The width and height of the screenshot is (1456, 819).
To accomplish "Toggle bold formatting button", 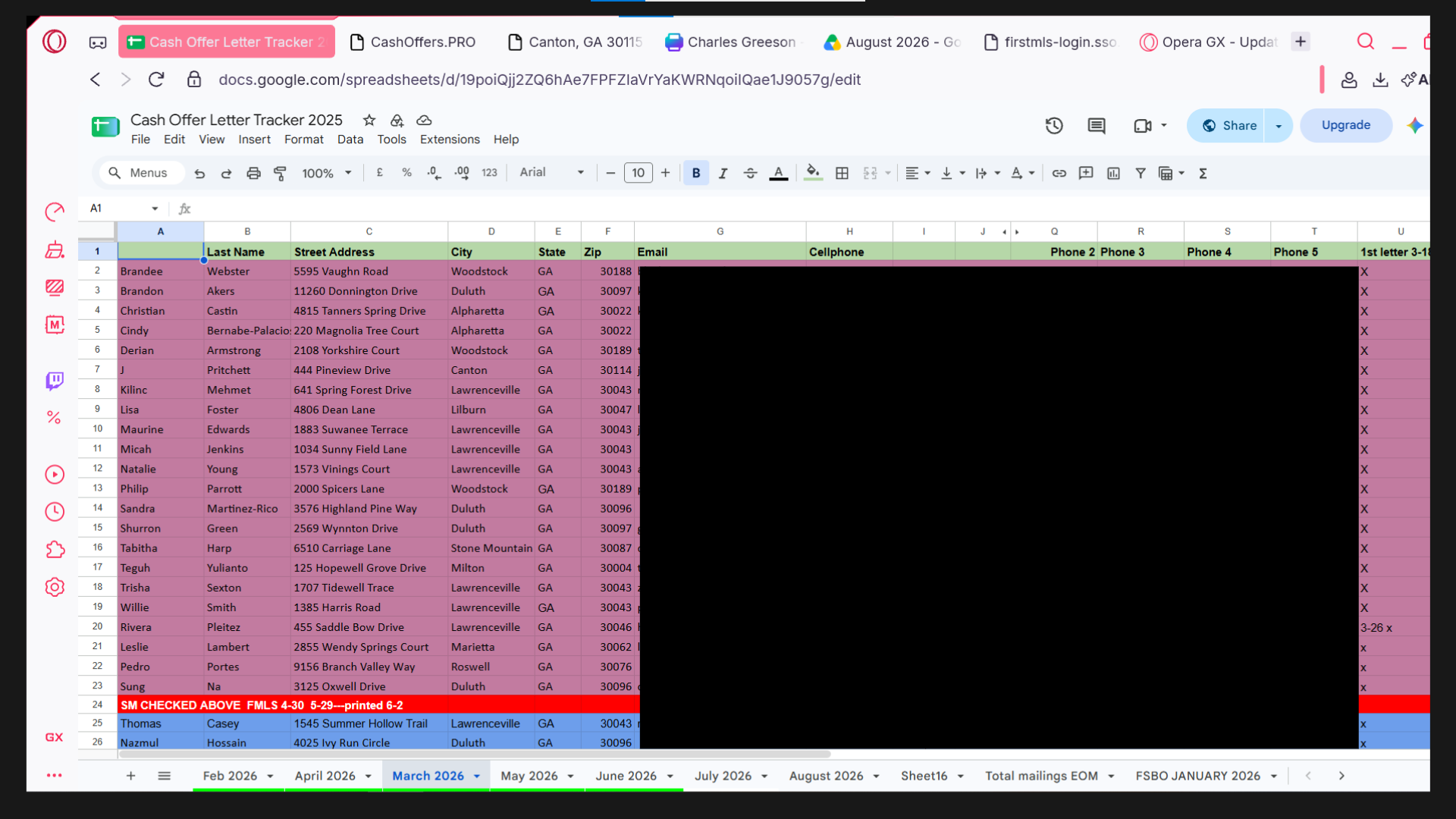I will coord(696,174).
